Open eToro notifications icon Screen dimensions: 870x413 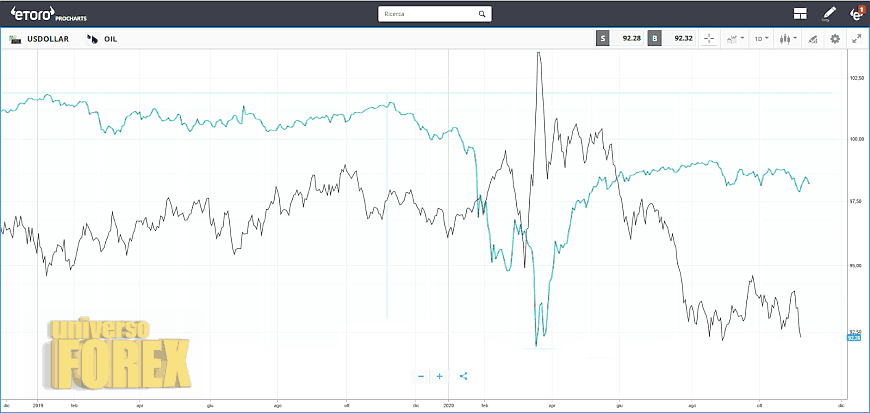(856, 14)
